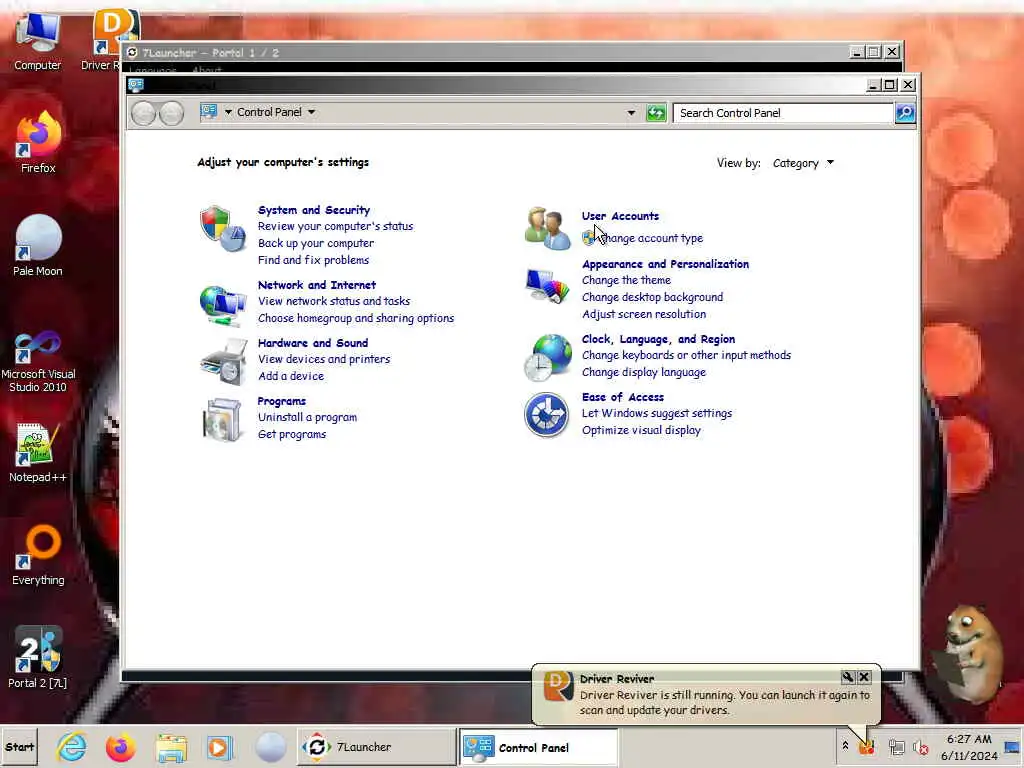Go forward with the Forward arrow button
The image size is (1024, 768).
[171, 113]
